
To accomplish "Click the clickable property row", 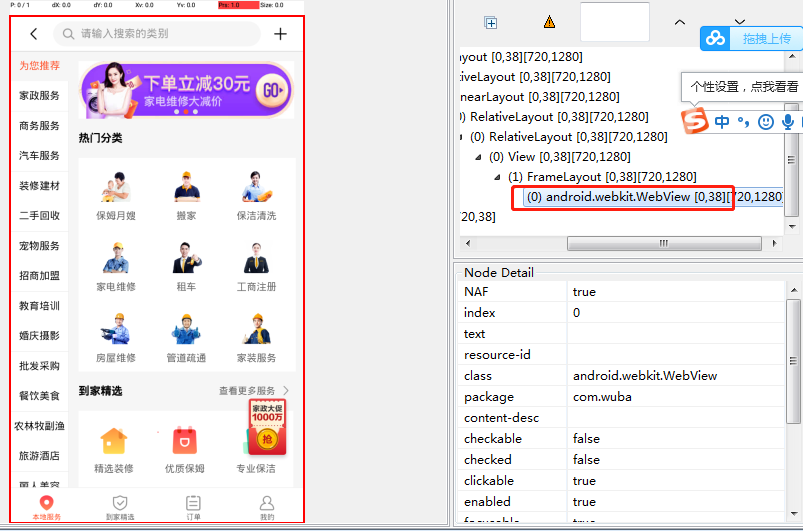I will click(621, 481).
